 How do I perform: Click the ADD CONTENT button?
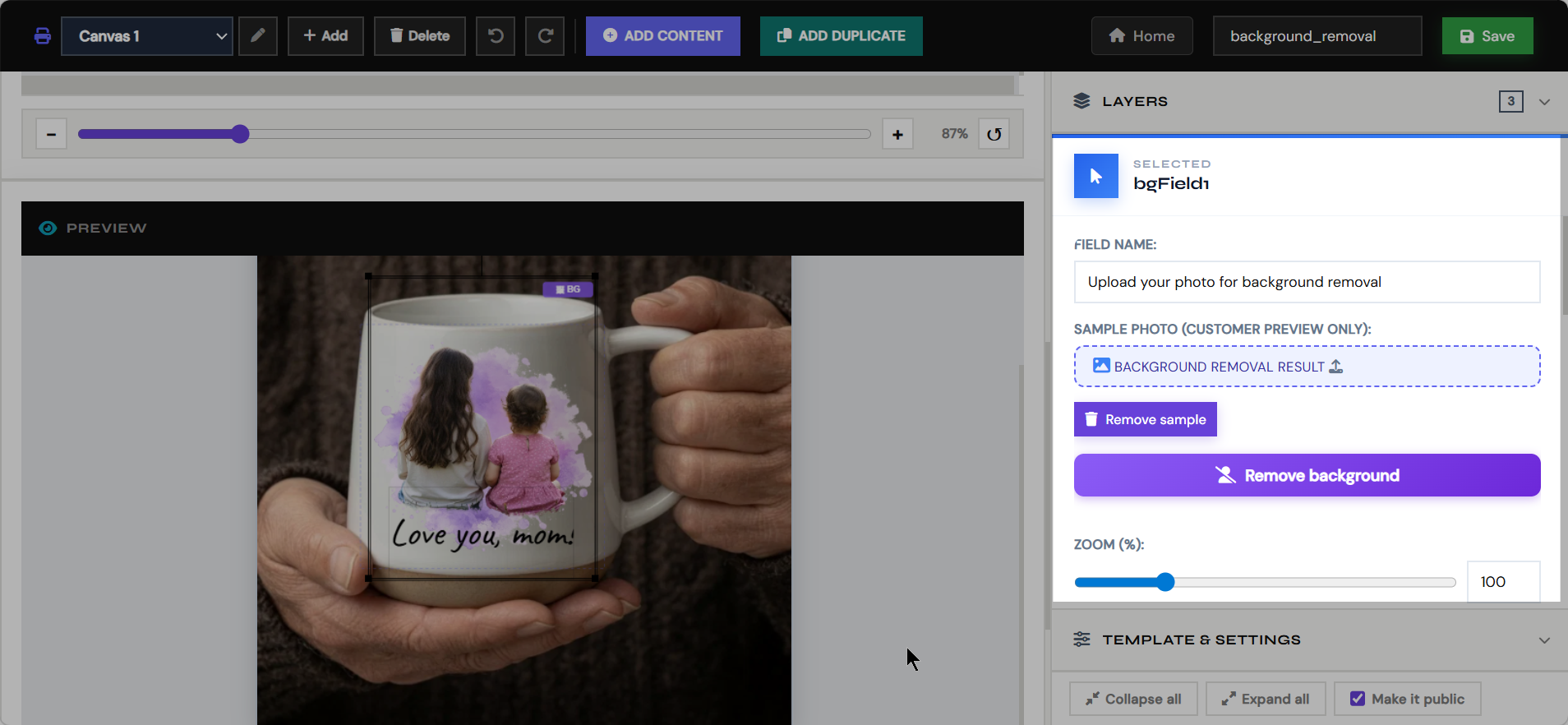pos(663,36)
